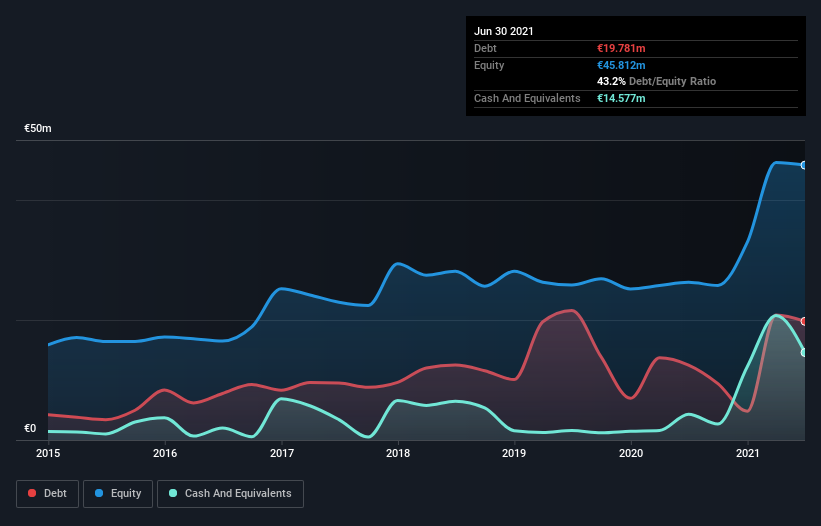Image resolution: width=821 pixels, height=526 pixels.
Task: Click the €50m y-axis label
Action: tap(38, 128)
